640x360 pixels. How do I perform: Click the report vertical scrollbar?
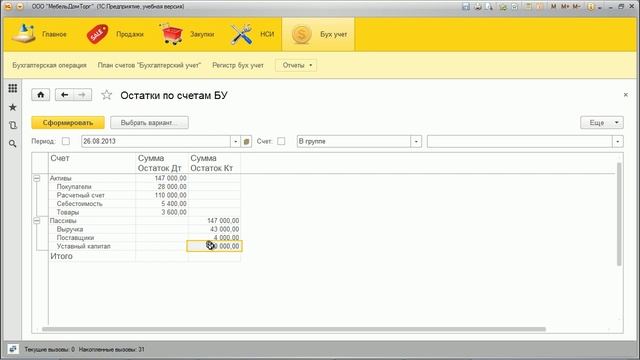click(x=619, y=214)
